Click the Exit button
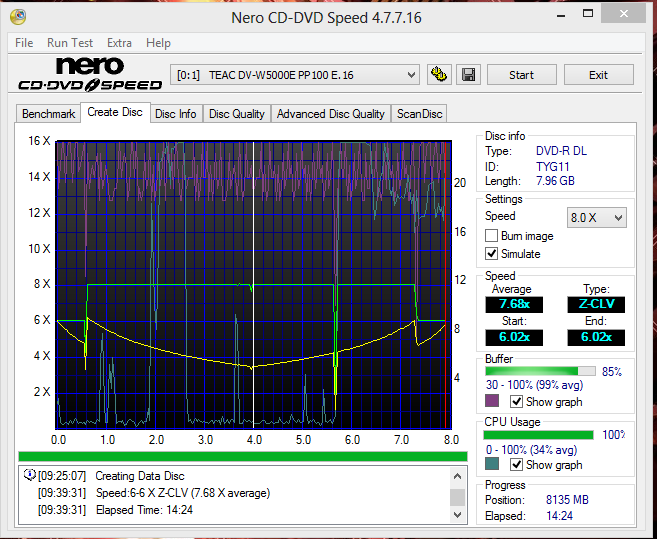657x539 pixels. [x=598, y=75]
